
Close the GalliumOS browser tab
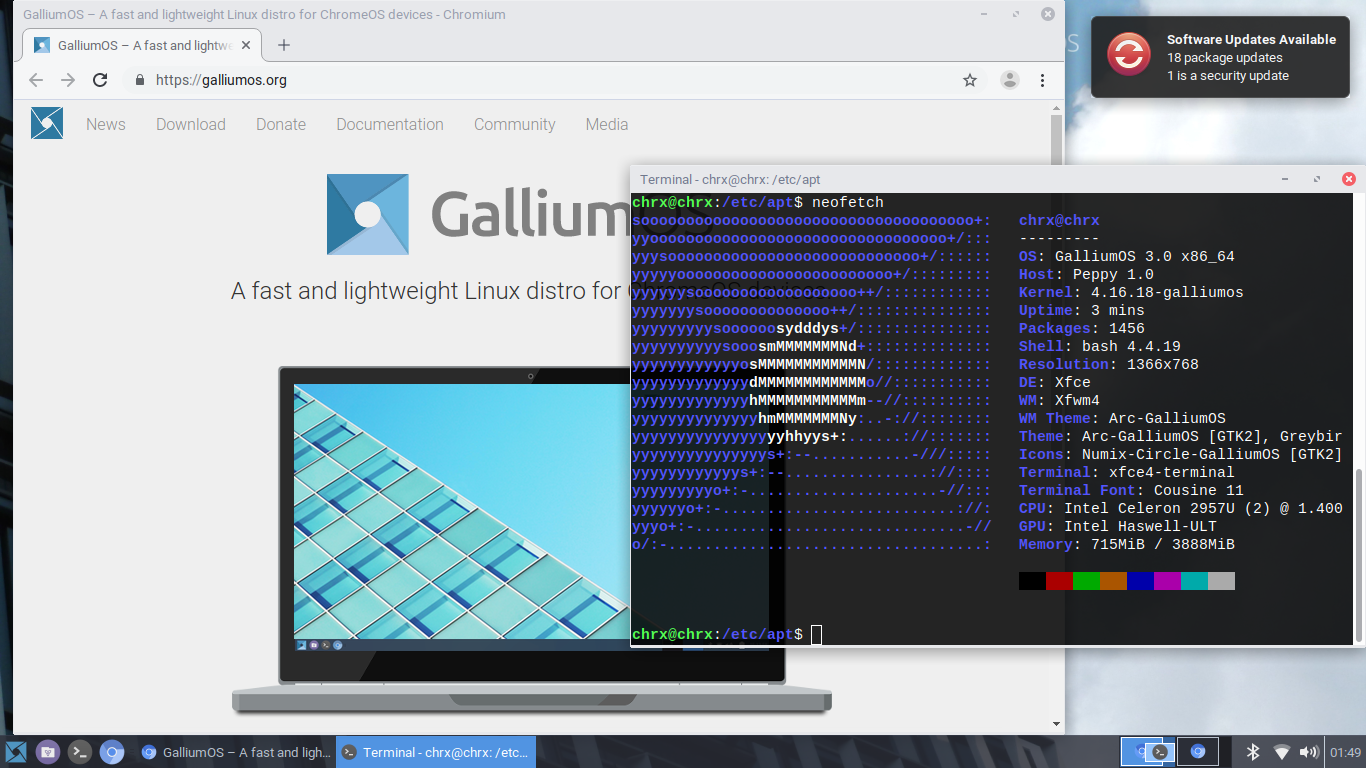(x=247, y=45)
